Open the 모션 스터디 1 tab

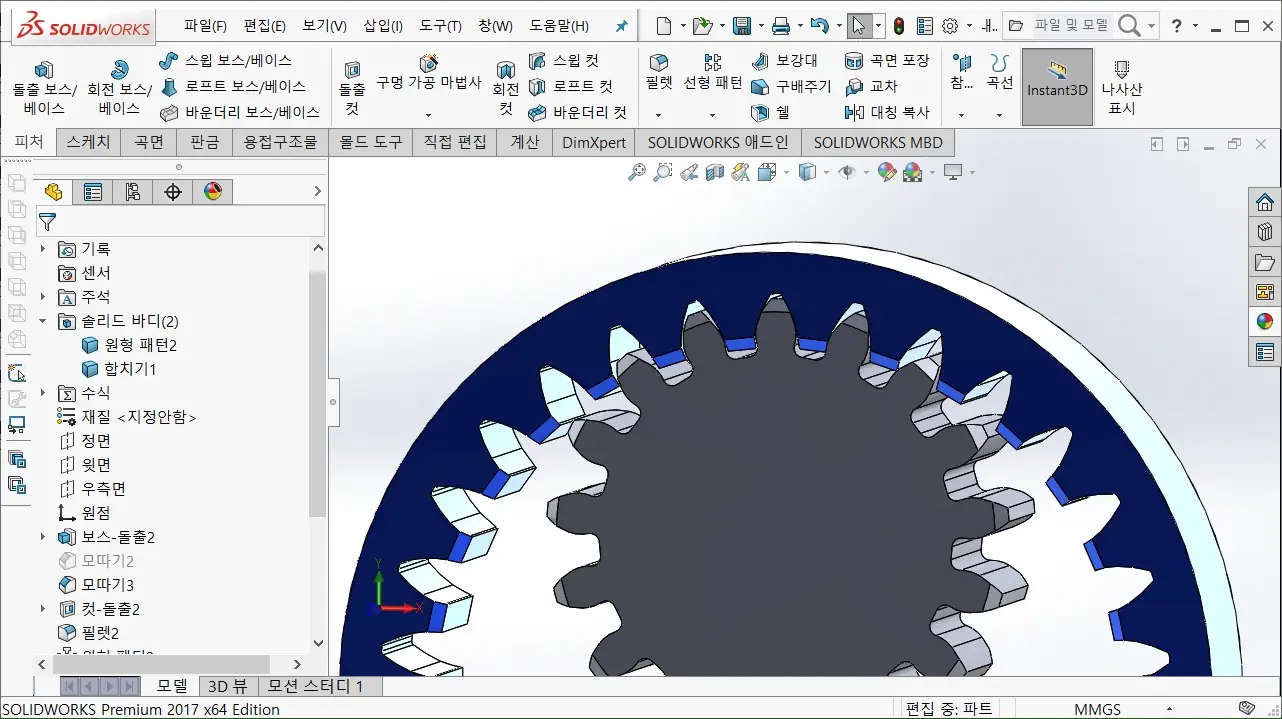[315, 686]
